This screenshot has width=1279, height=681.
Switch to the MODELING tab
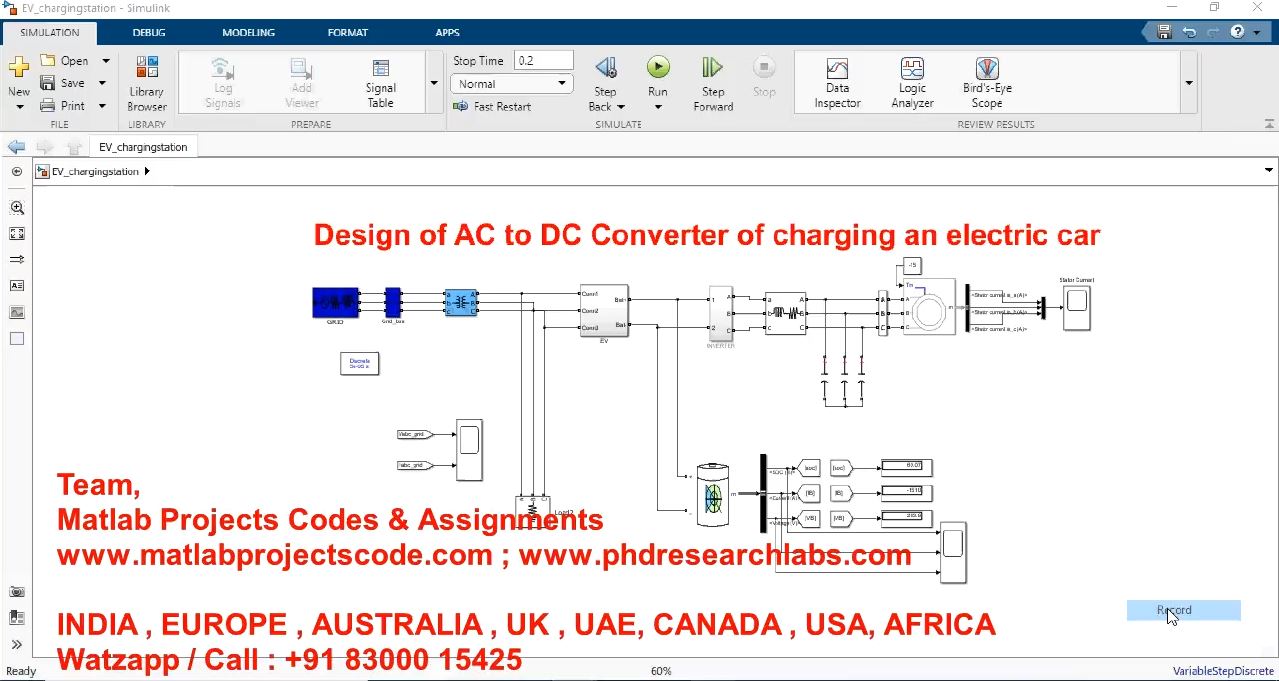tap(248, 32)
